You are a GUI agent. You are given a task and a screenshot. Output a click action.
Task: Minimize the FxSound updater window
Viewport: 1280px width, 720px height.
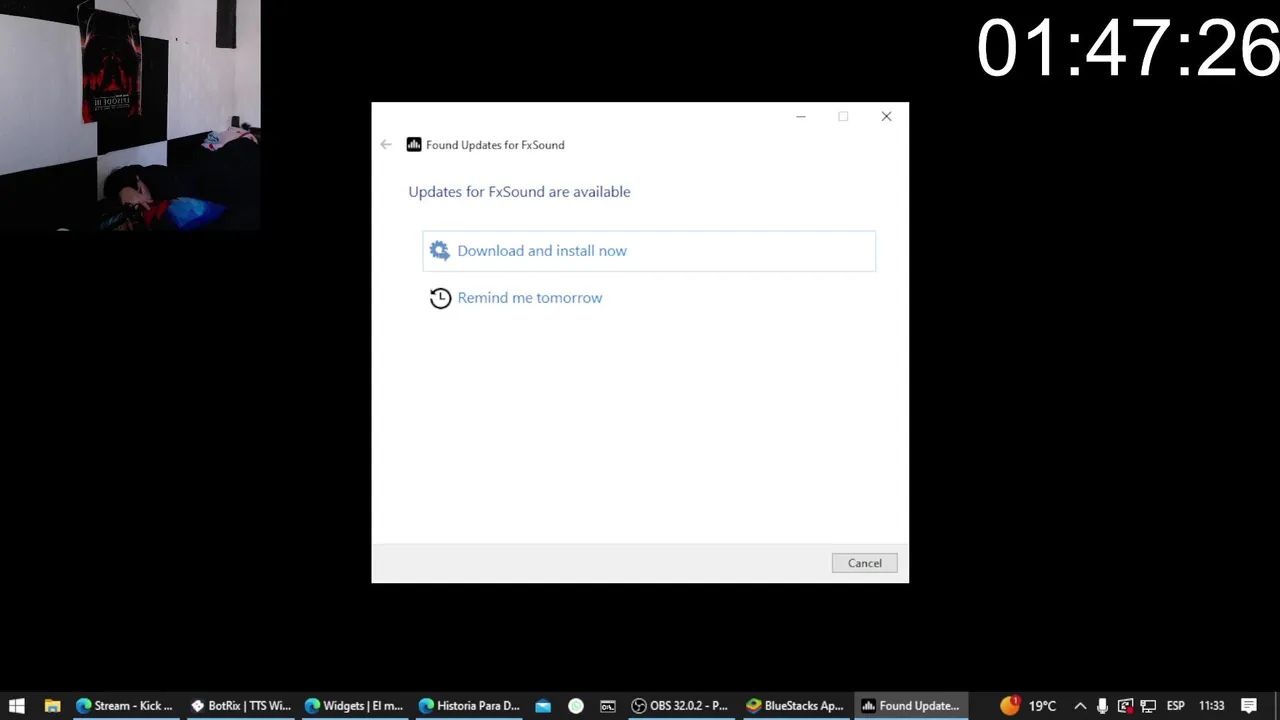point(801,117)
